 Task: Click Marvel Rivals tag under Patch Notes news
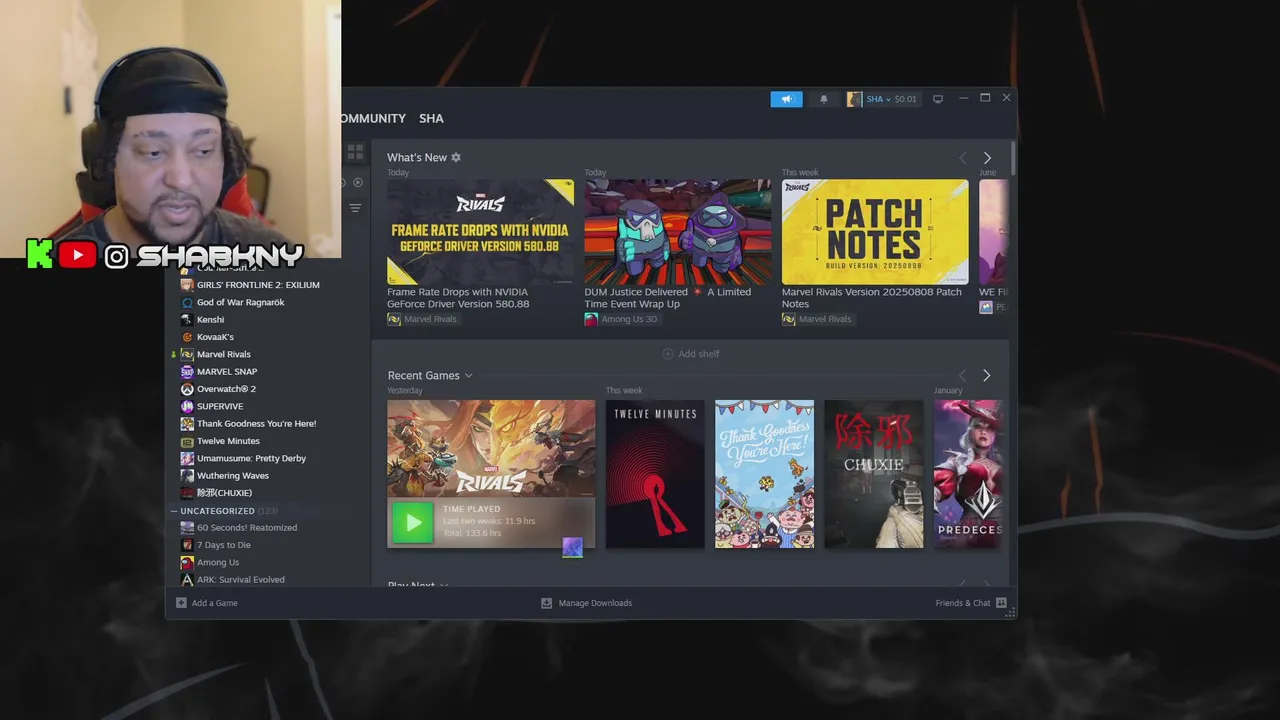tap(817, 319)
